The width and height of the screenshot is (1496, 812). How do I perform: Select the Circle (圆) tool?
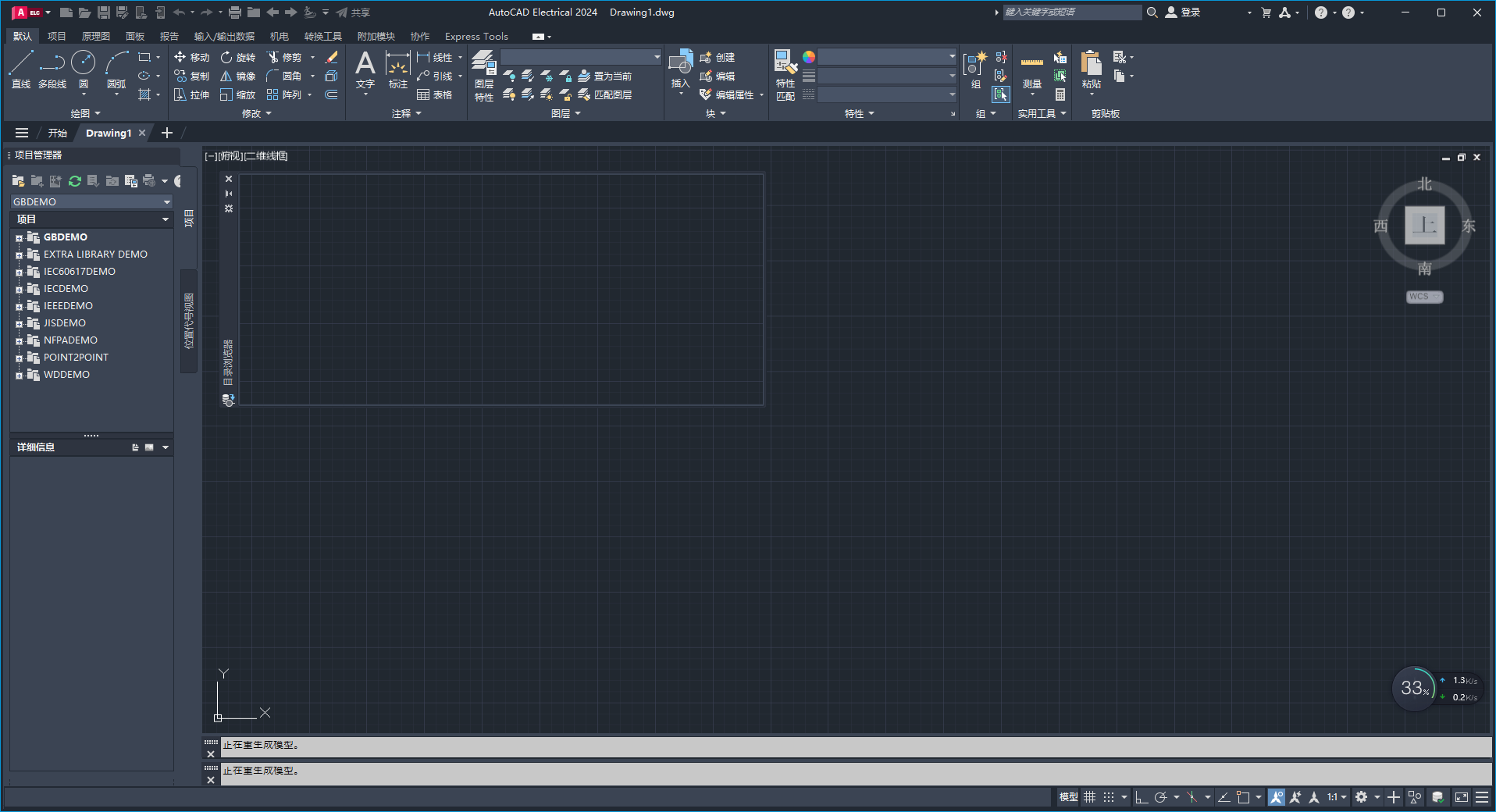(83, 62)
